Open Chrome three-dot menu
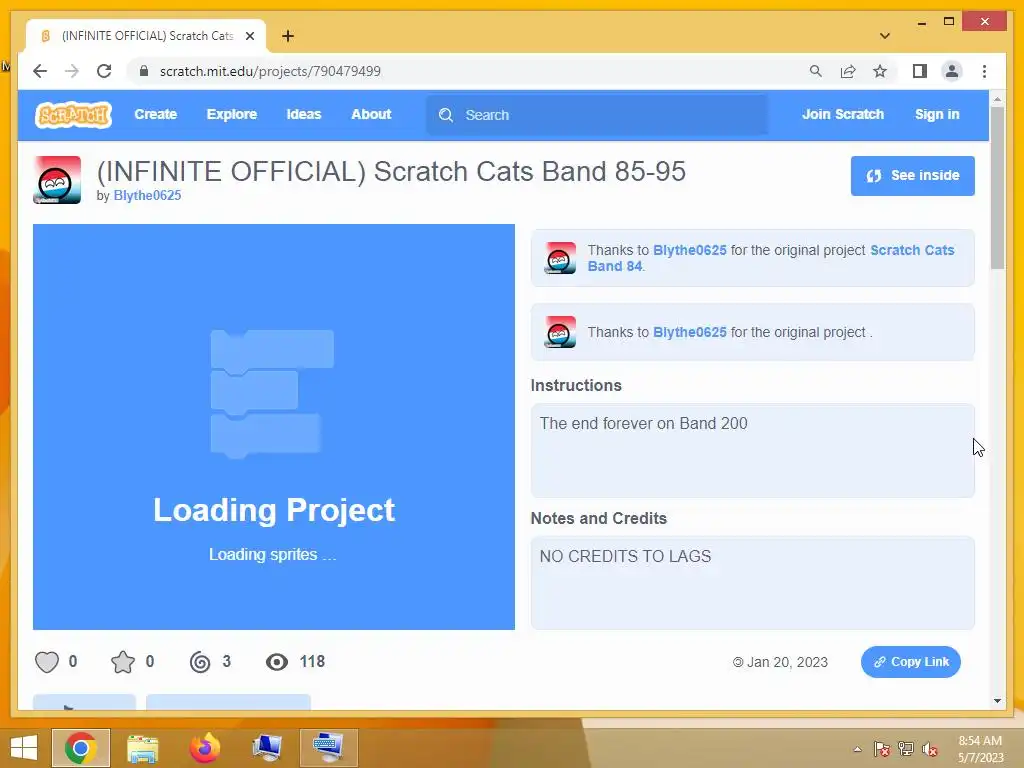Image resolution: width=1024 pixels, height=768 pixels. tap(984, 71)
